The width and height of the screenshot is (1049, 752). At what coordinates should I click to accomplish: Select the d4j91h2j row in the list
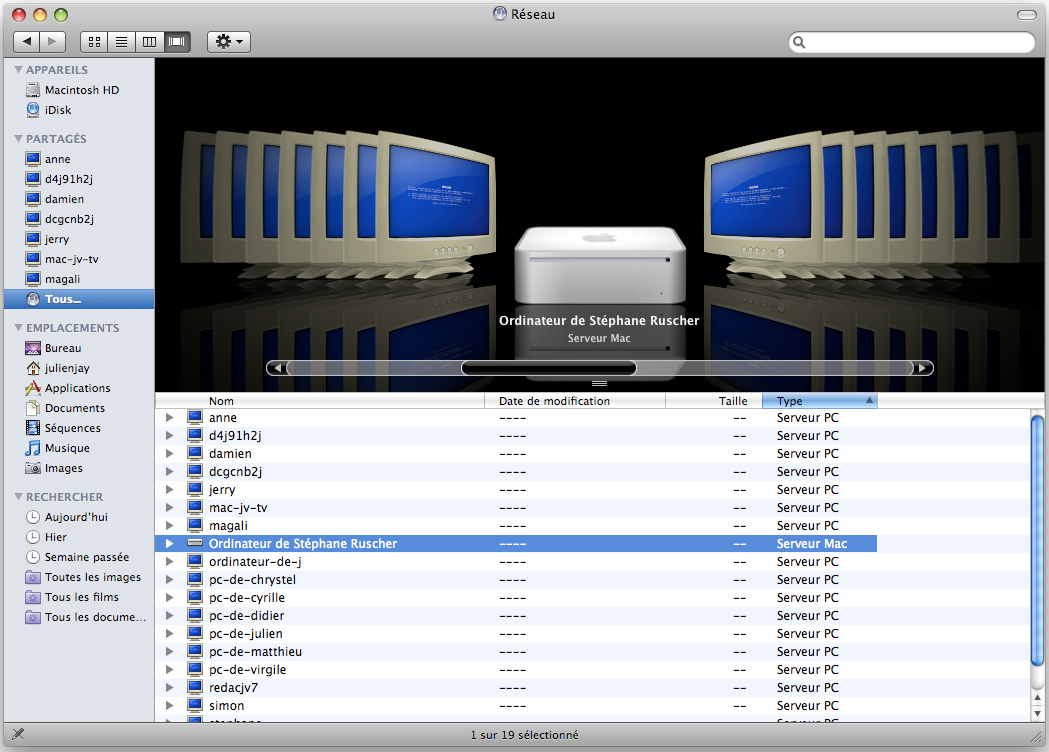[x=593, y=436]
